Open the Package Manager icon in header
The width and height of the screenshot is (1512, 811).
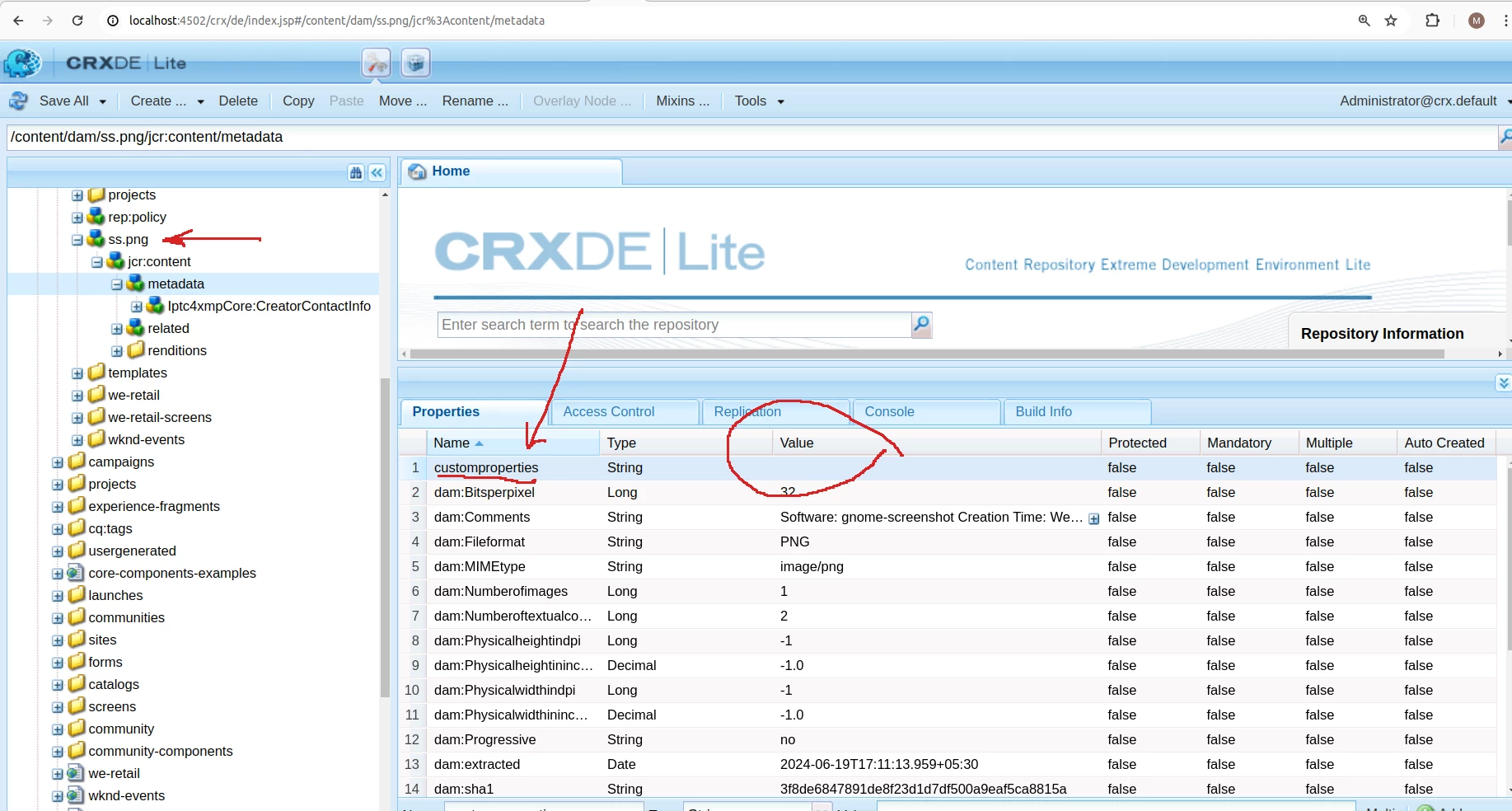coord(415,63)
